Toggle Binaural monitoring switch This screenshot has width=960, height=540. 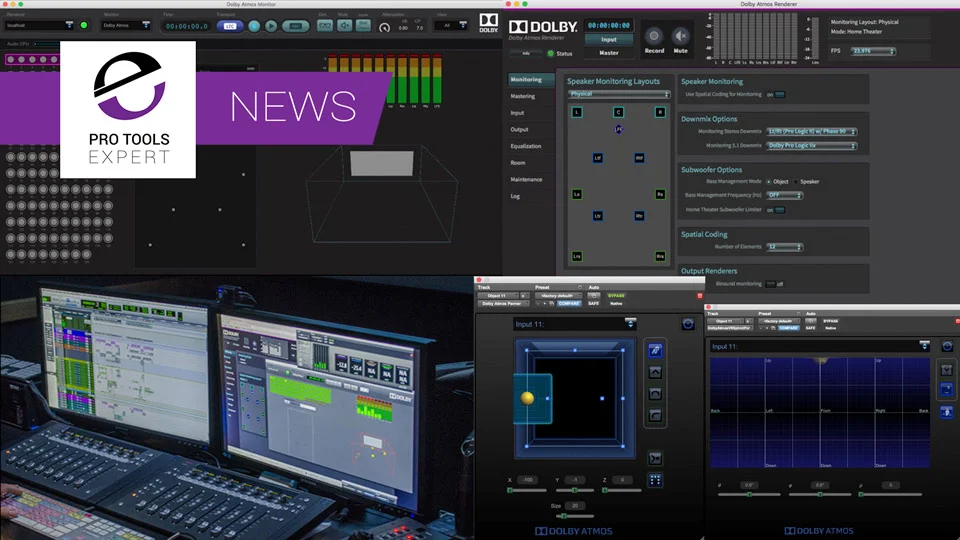point(771,284)
